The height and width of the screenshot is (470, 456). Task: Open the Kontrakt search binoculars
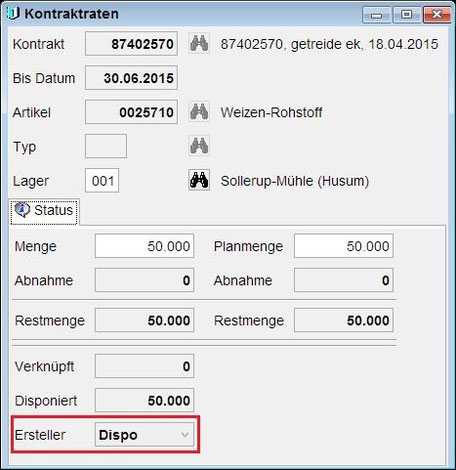point(199,43)
